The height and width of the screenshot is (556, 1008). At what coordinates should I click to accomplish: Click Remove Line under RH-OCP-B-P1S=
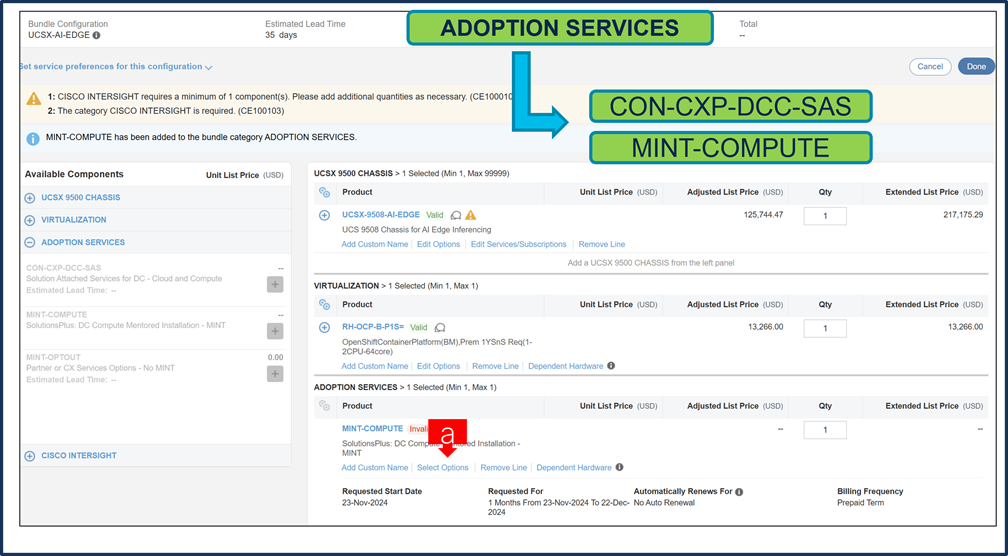click(496, 366)
